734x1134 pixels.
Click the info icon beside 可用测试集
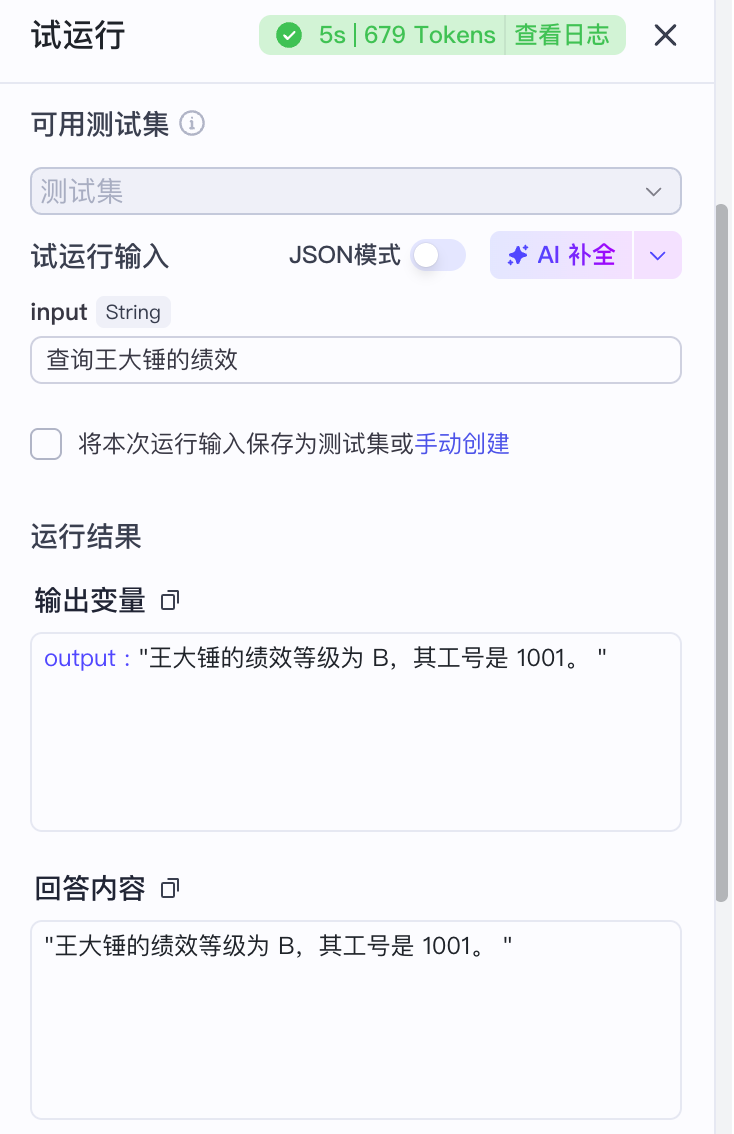(x=191, y=124)
